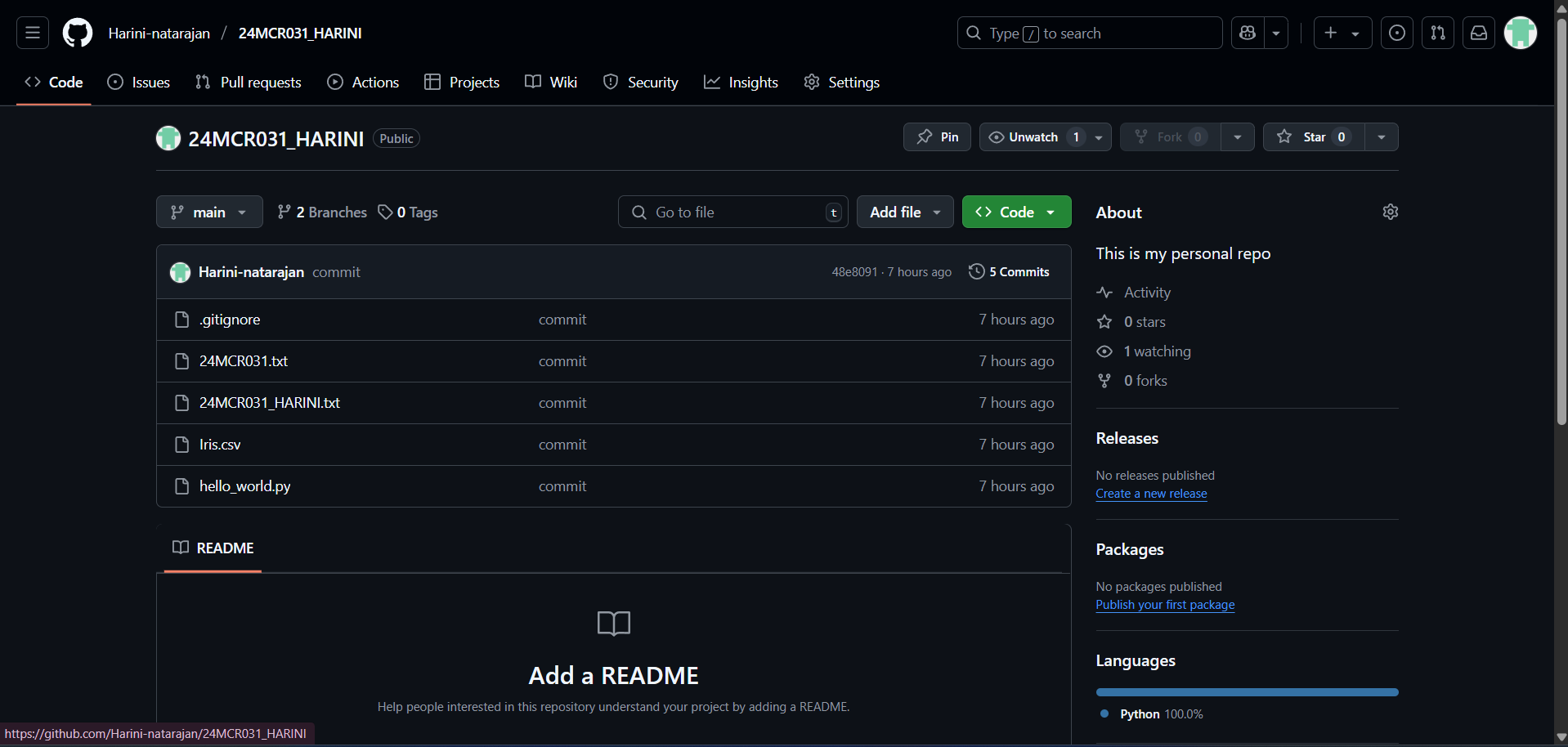The width and height of the screenshot is (1568, 747).
Task: Open the Packages heading link
Action: 1130,549
